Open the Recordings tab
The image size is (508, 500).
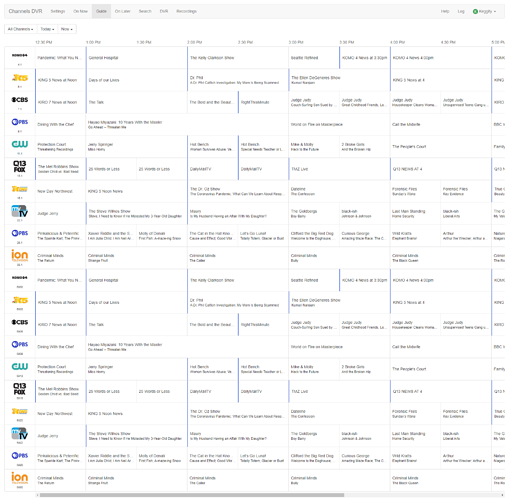coord(186,11)
